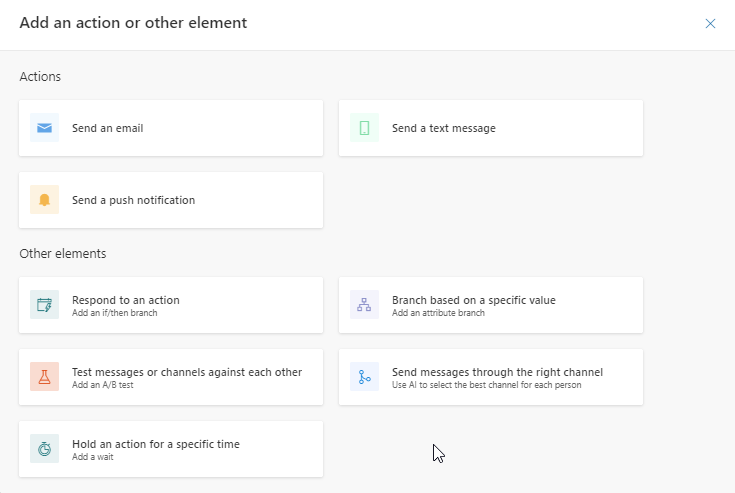This screenshot has width=735, height=493.
Task: Select the 'Respond to an action' title
Action: (126, 300)
